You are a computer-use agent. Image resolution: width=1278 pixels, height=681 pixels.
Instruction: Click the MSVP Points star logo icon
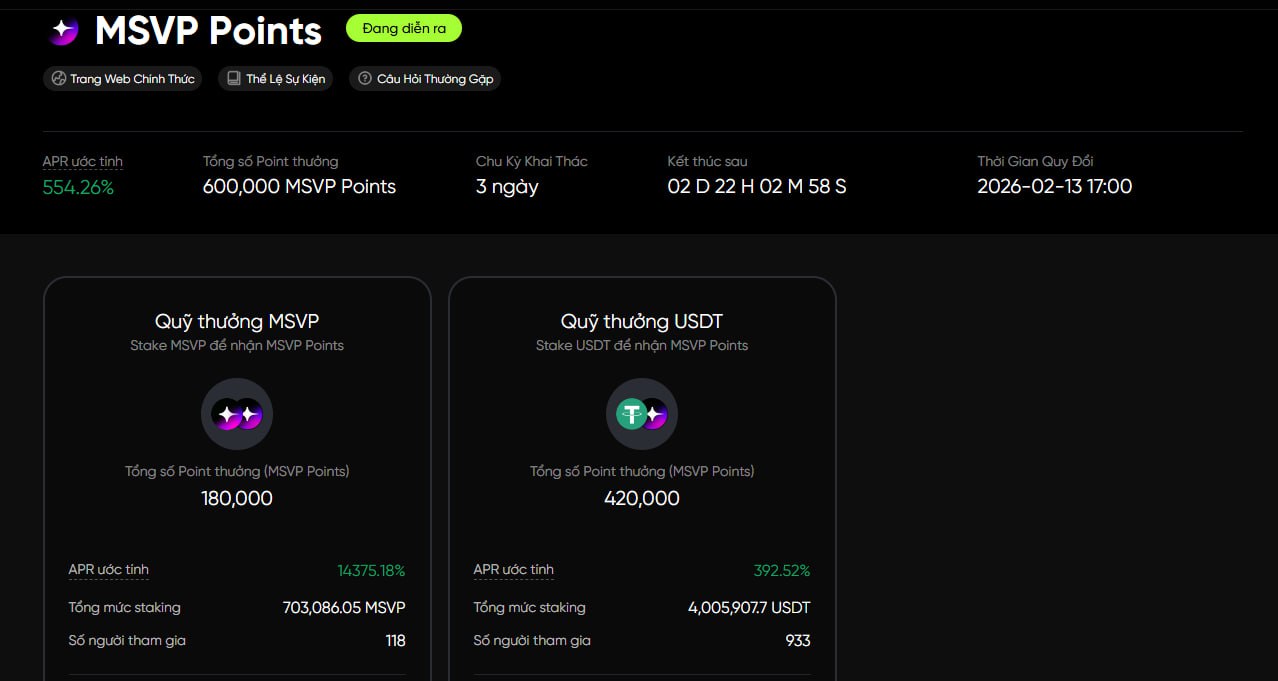[x=64, y=31]
